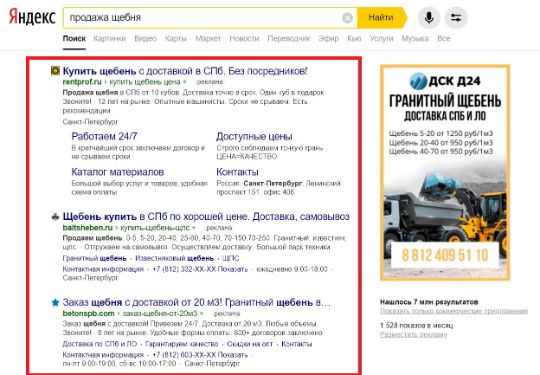
Task: Open the Все tab
Action: coord(444,39)
